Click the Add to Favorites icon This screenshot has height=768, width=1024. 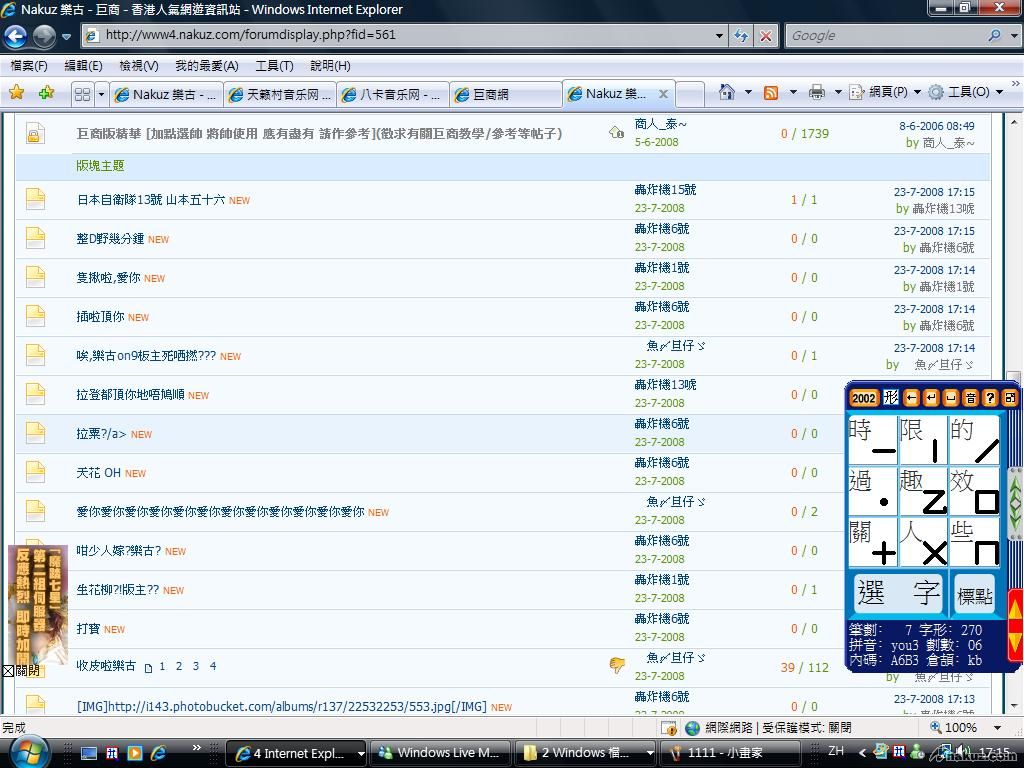pos(46,93)
